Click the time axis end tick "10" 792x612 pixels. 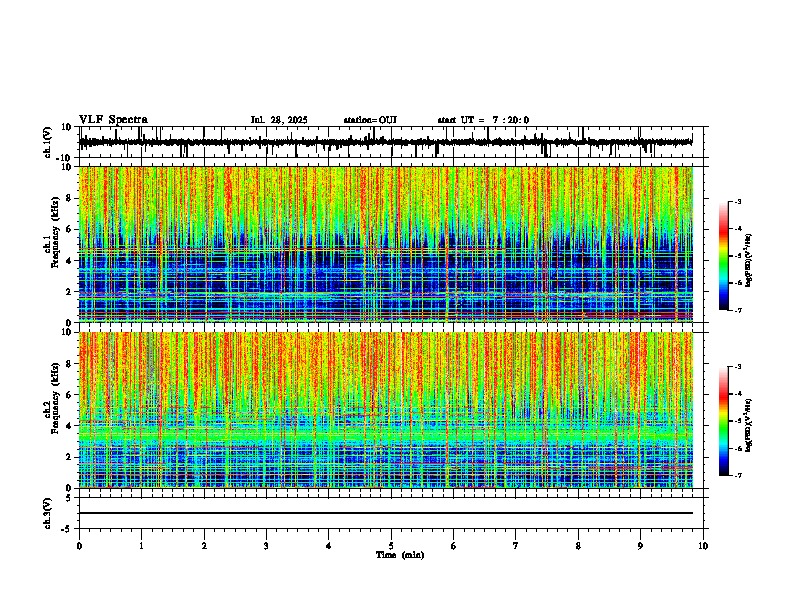click(703, 546)
